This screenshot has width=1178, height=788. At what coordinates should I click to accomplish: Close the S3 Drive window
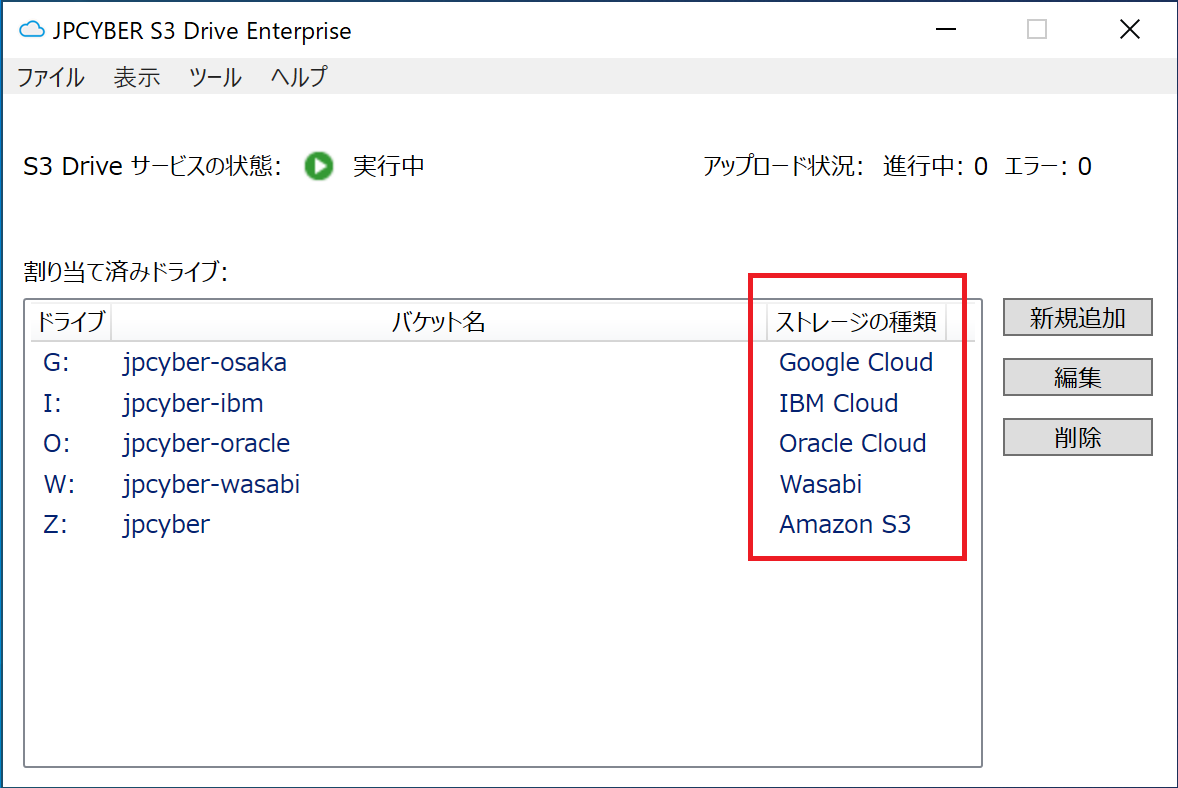pos(1129,30)
